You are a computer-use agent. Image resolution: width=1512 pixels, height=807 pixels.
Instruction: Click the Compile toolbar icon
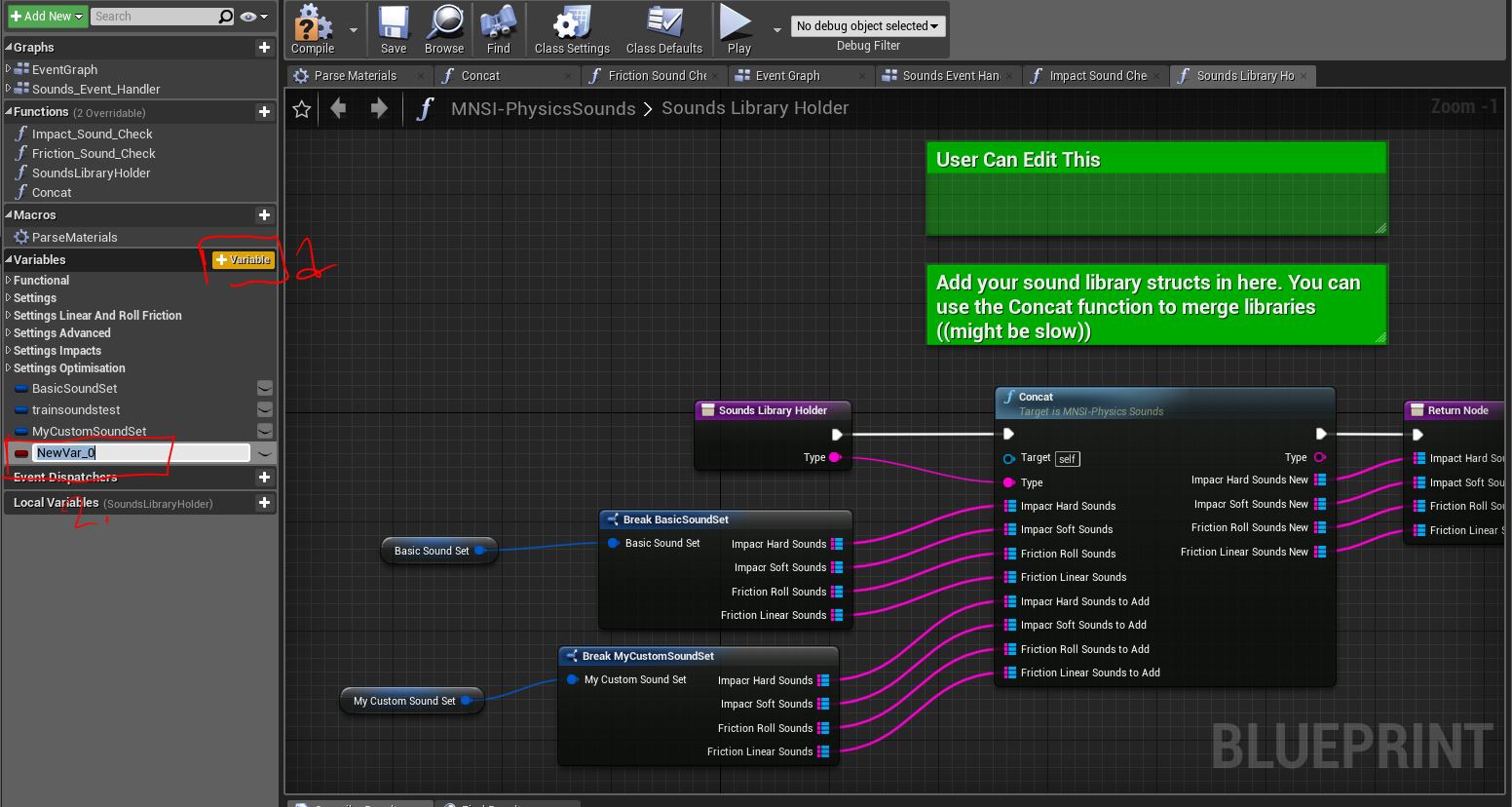point(313,28)
